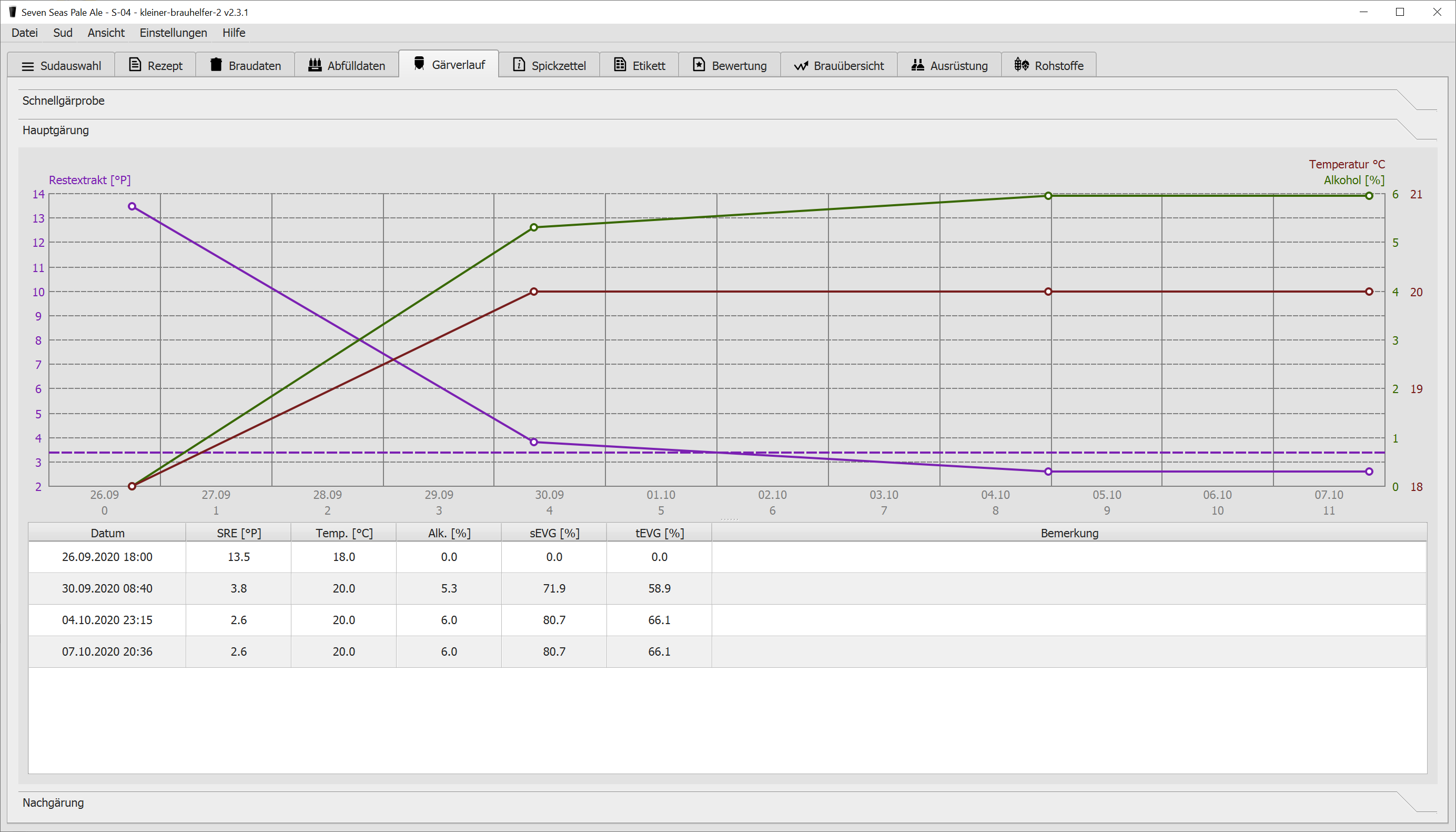
Task: Click the Rezept document icon
Action: (x=135, y=65)
